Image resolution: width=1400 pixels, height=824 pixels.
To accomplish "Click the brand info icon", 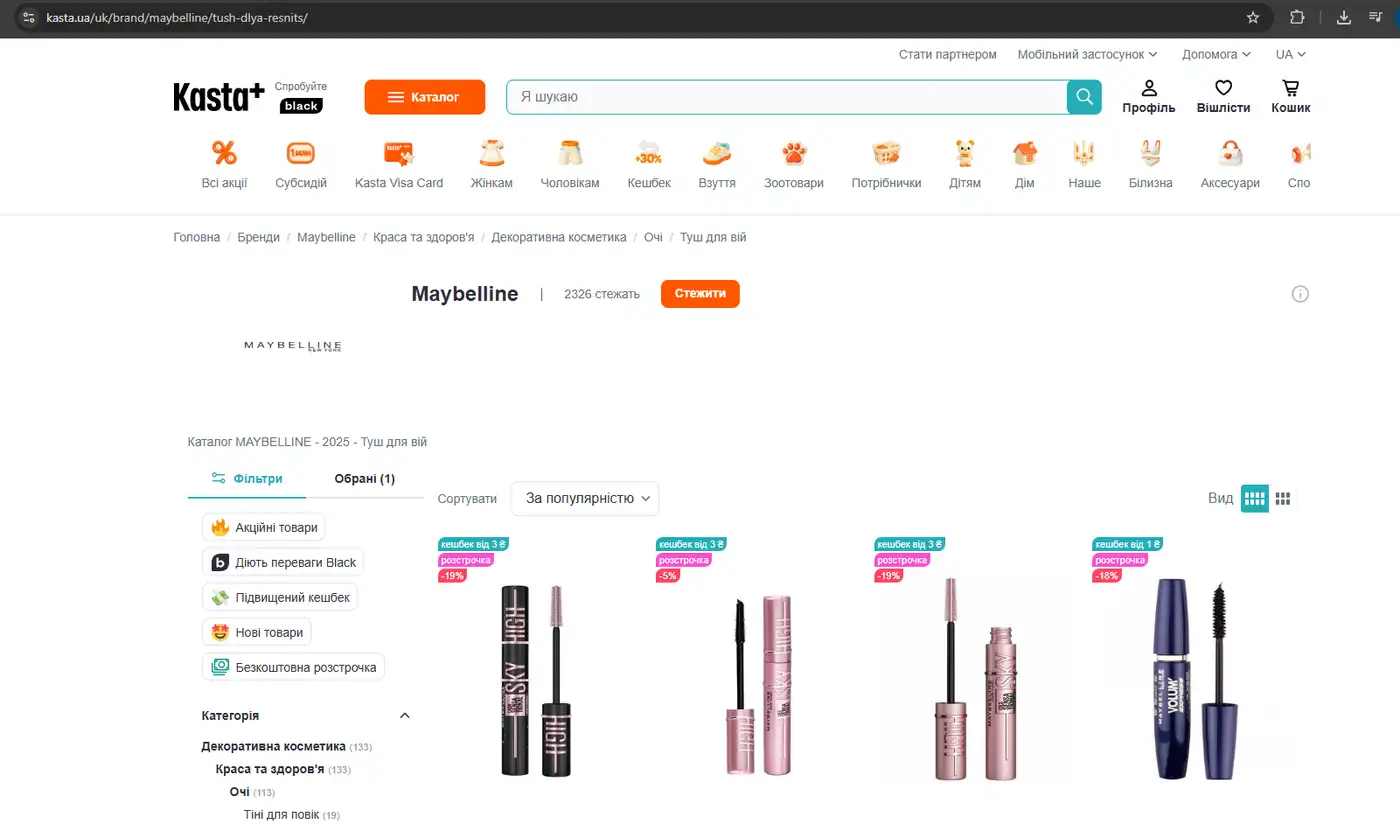I will pyautogui.click(x=1300, y=294).
